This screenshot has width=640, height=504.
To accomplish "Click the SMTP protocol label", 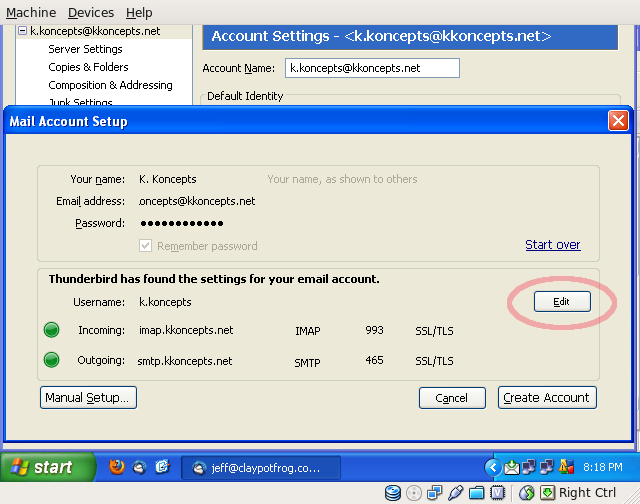I will [x=307, y=362].
